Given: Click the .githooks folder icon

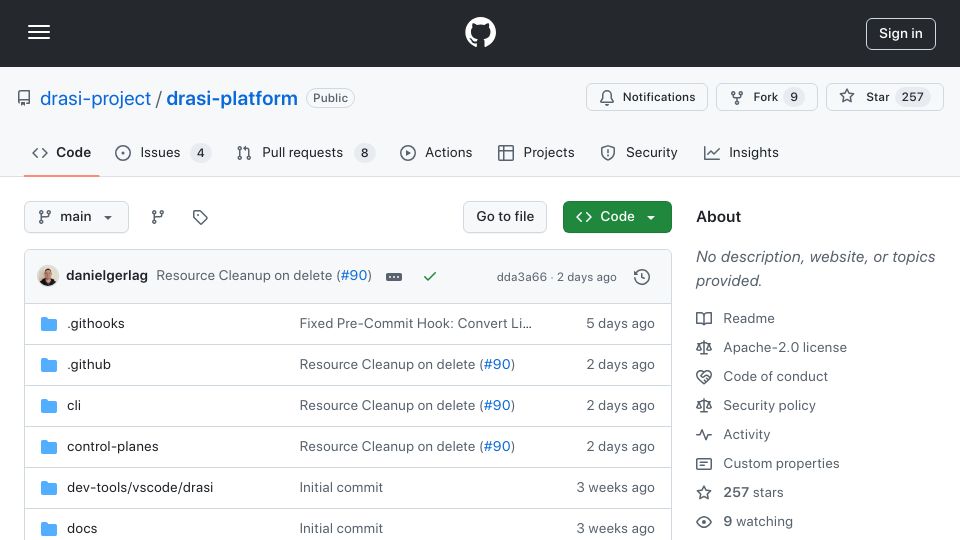Looking at the screenshot, I should tap(49, 324).
